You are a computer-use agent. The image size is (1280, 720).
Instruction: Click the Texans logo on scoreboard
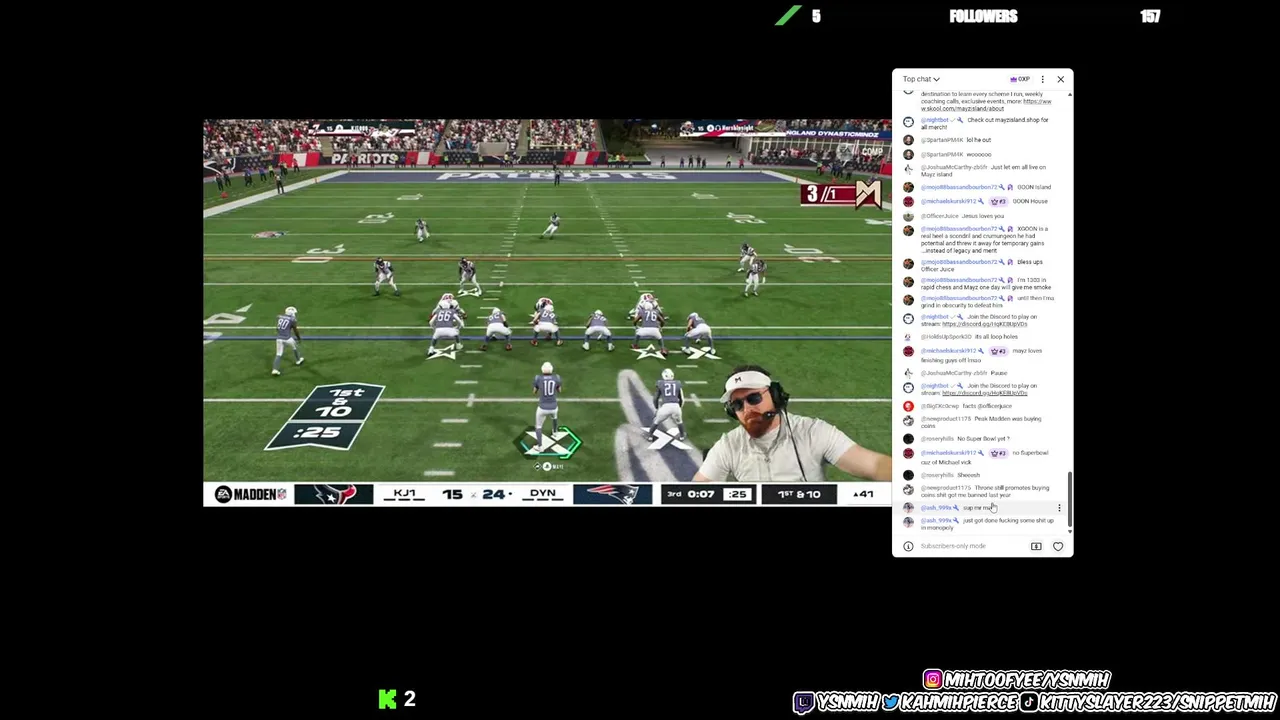click(x=333, y=494)
